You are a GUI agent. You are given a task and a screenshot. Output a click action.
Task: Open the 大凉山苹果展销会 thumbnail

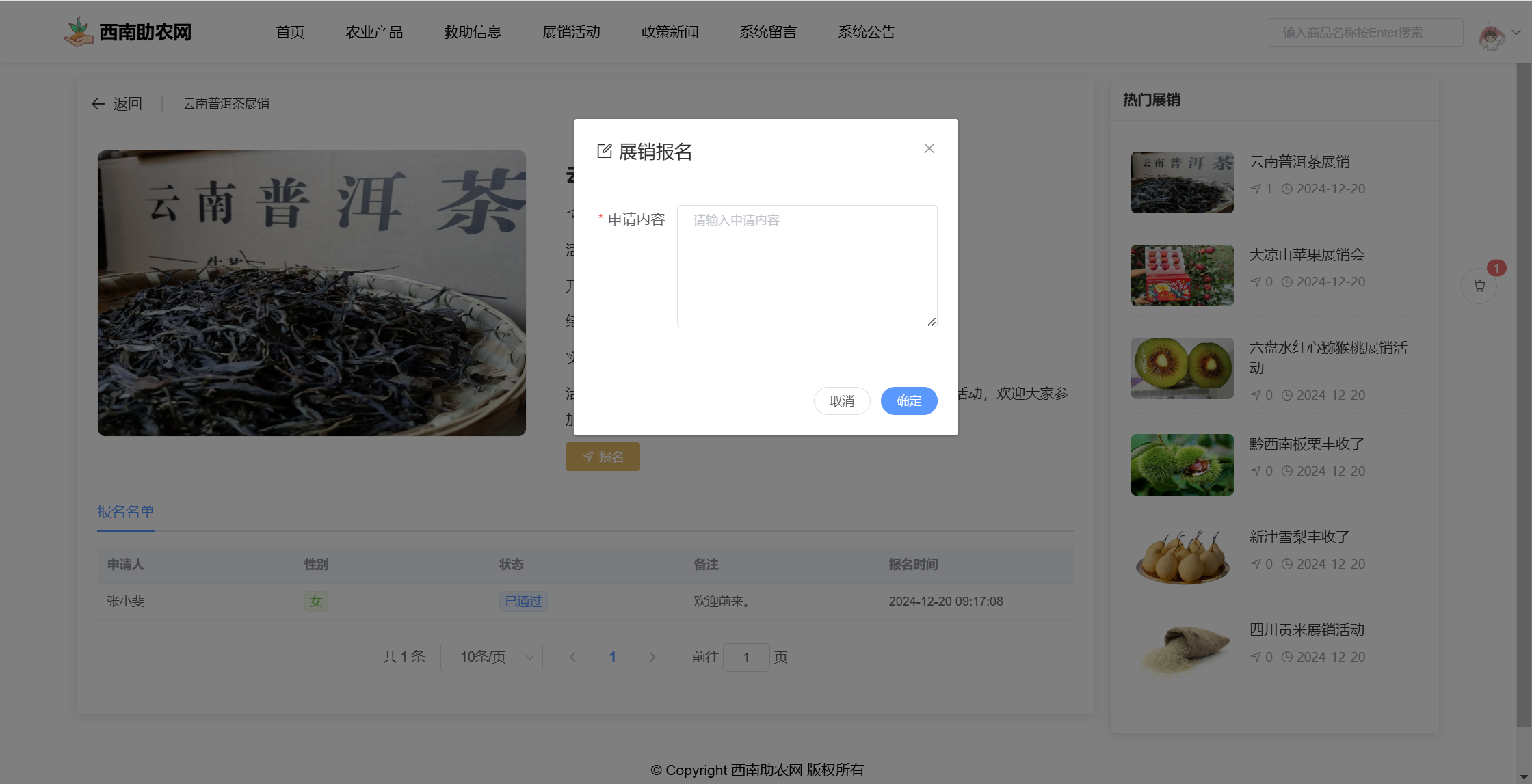point(1182,275)
